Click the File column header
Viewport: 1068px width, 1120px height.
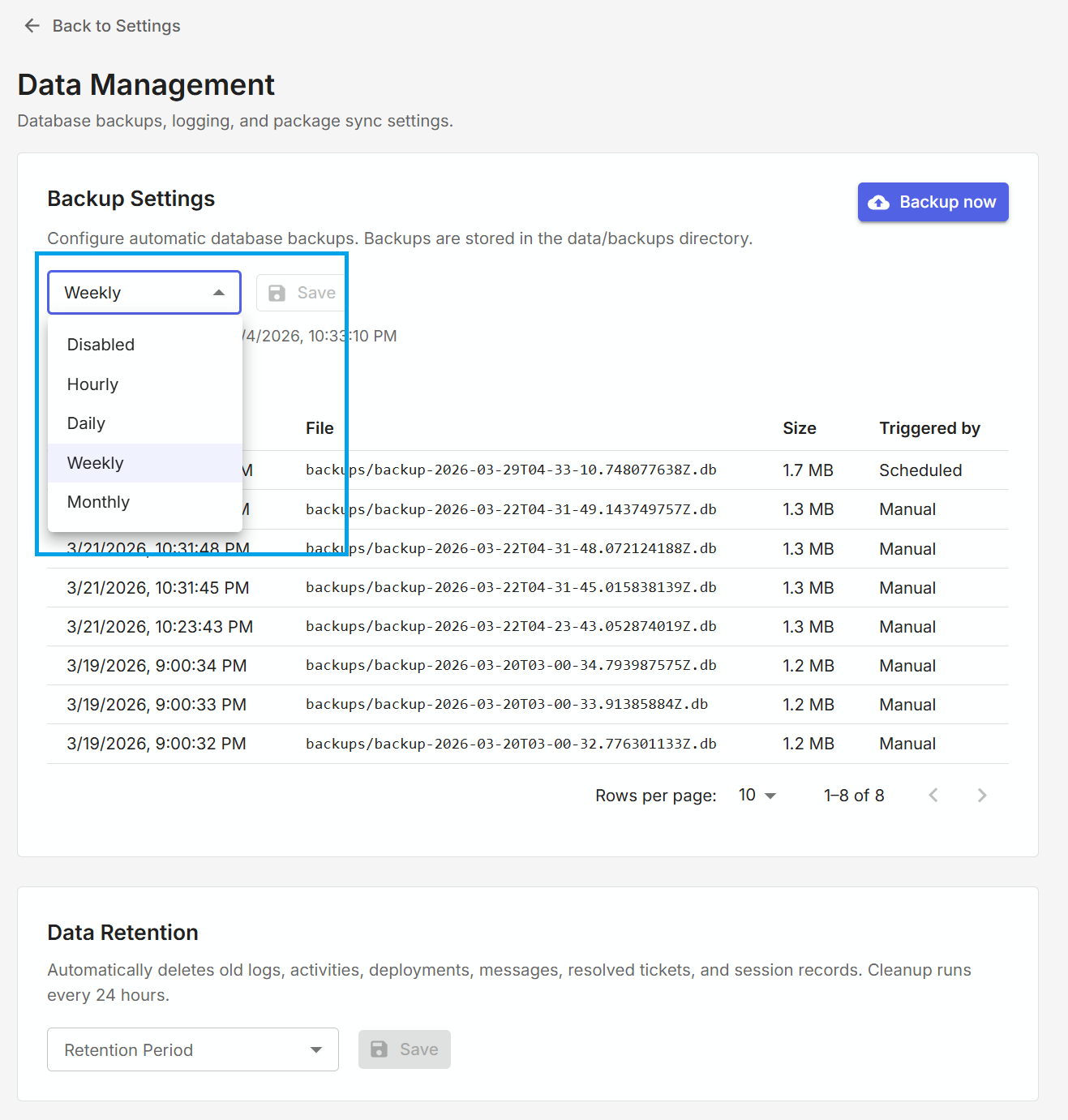[x=320, y=428]
